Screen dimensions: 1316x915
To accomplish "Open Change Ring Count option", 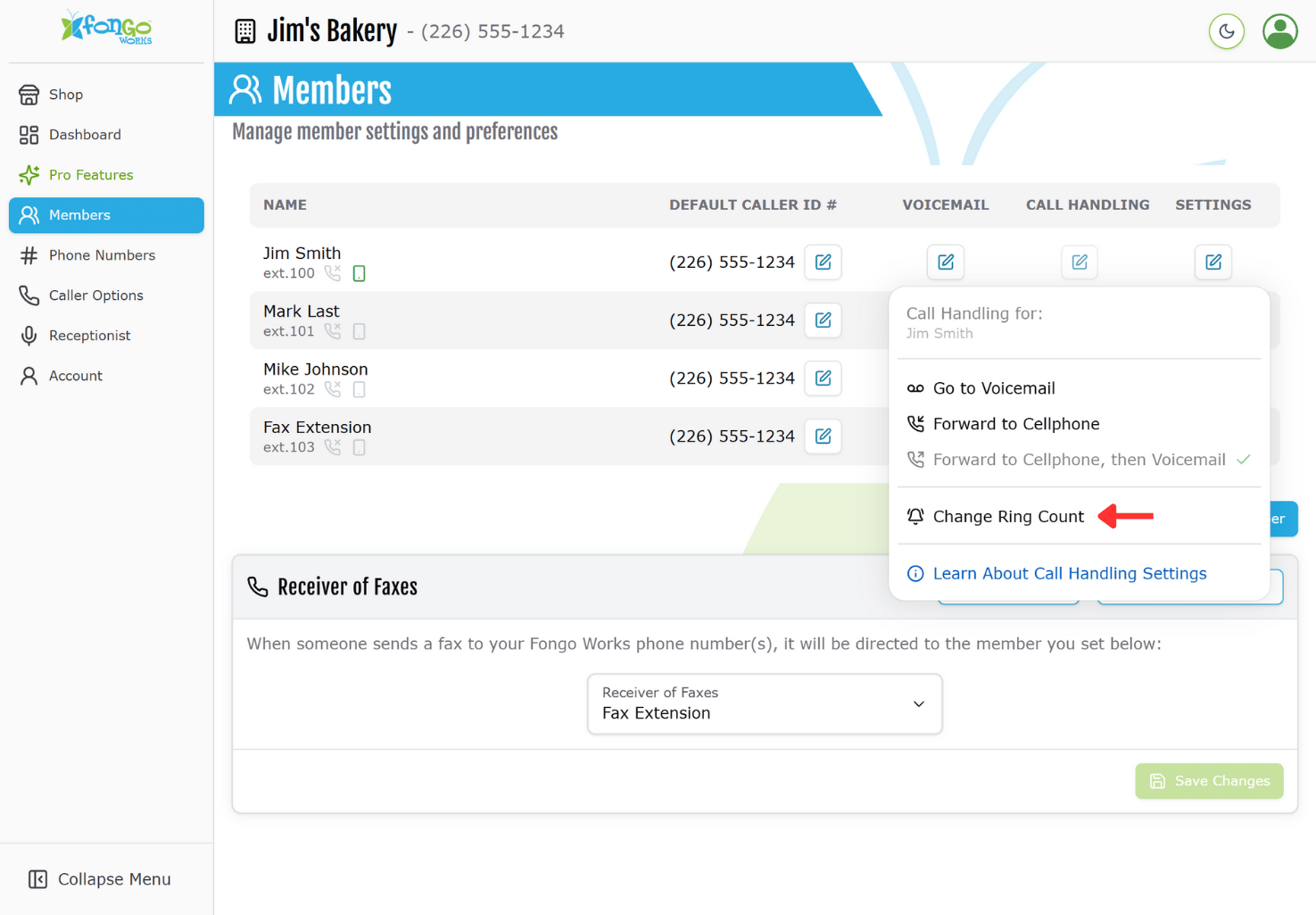I will tap(1007, 517).
